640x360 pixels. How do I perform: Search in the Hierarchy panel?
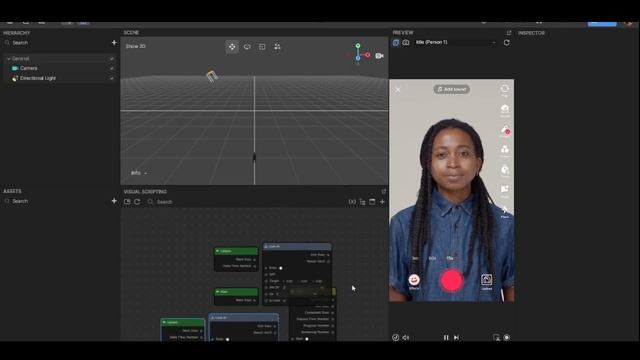55,42
